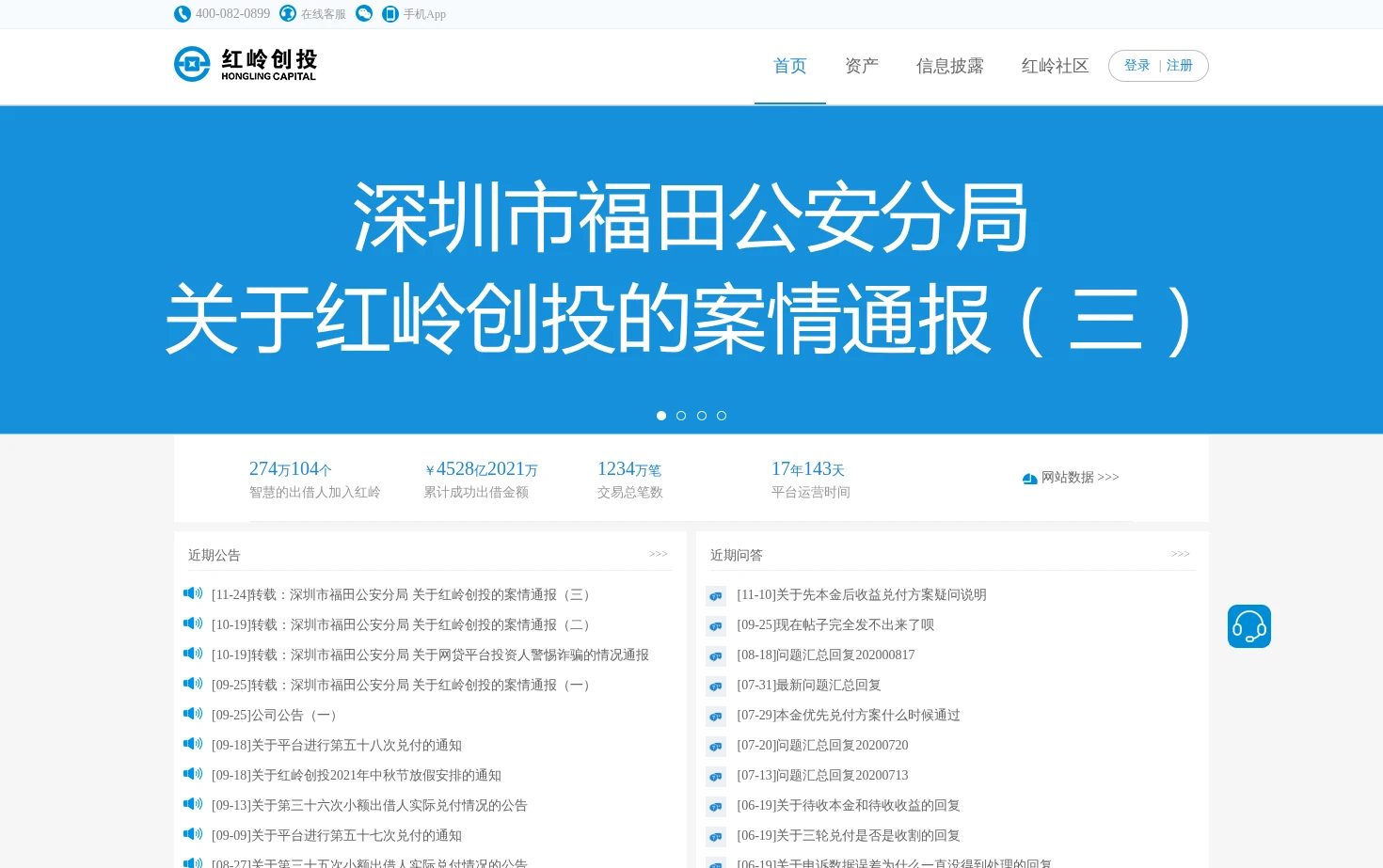
Task: Click the Hongling Capital logo
Action: click(x=246, y=65)
